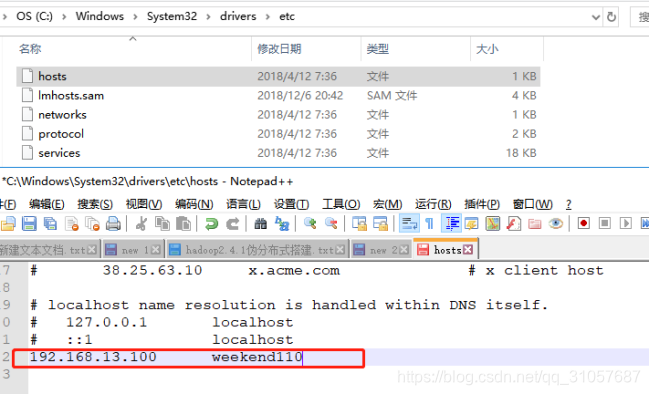Click the Redo arrow icon

tap(233, 224)
